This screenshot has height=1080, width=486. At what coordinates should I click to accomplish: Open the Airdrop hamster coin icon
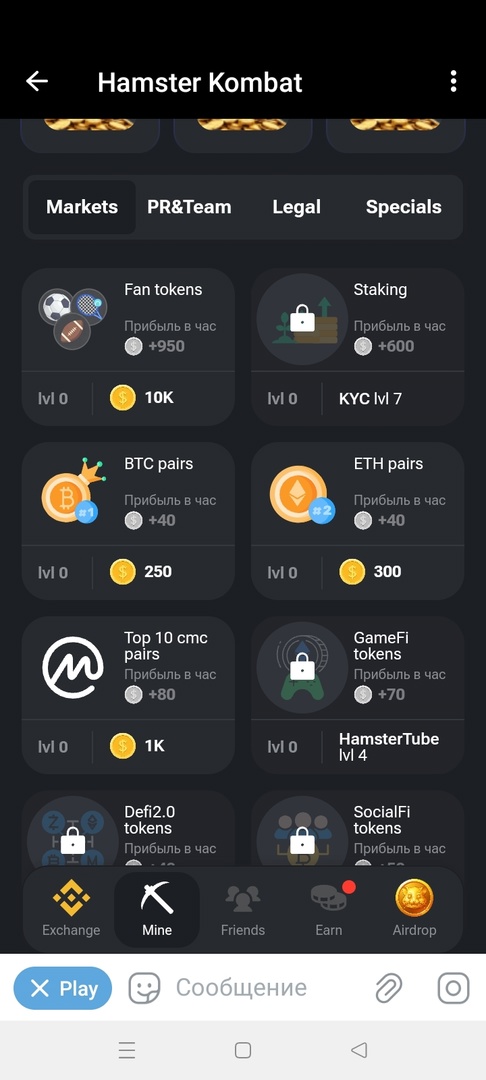point(414,898)
